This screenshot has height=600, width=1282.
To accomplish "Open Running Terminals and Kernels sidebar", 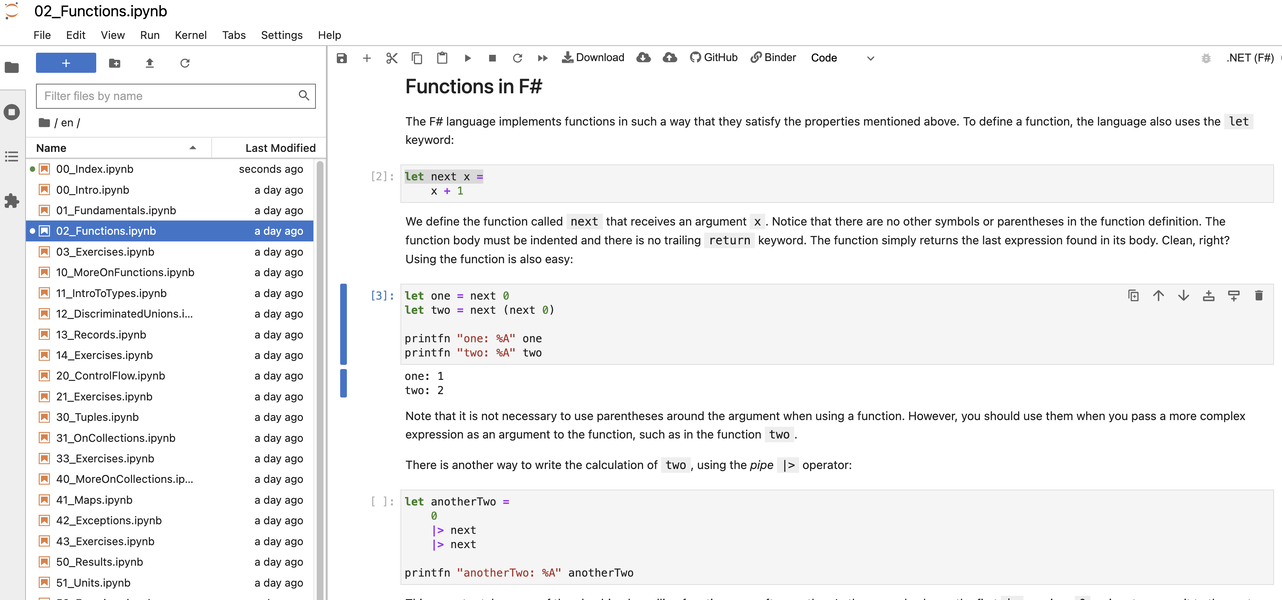I will click(x=12, y=112).
